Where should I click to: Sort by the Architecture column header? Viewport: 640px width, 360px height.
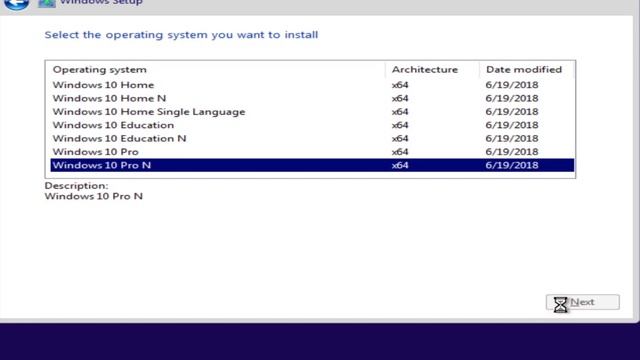[x=432, y=70]
